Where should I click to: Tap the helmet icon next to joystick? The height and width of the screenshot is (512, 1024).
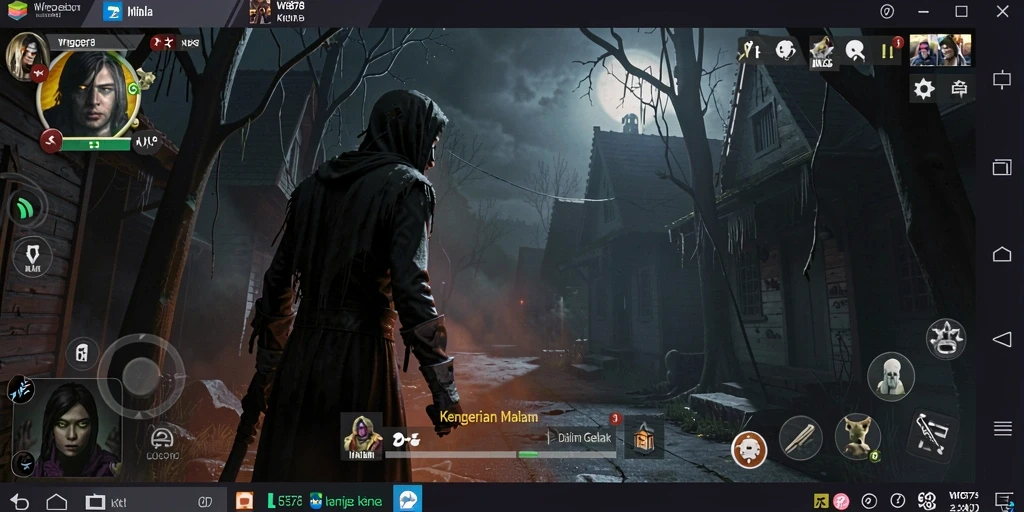coord(161,440)
